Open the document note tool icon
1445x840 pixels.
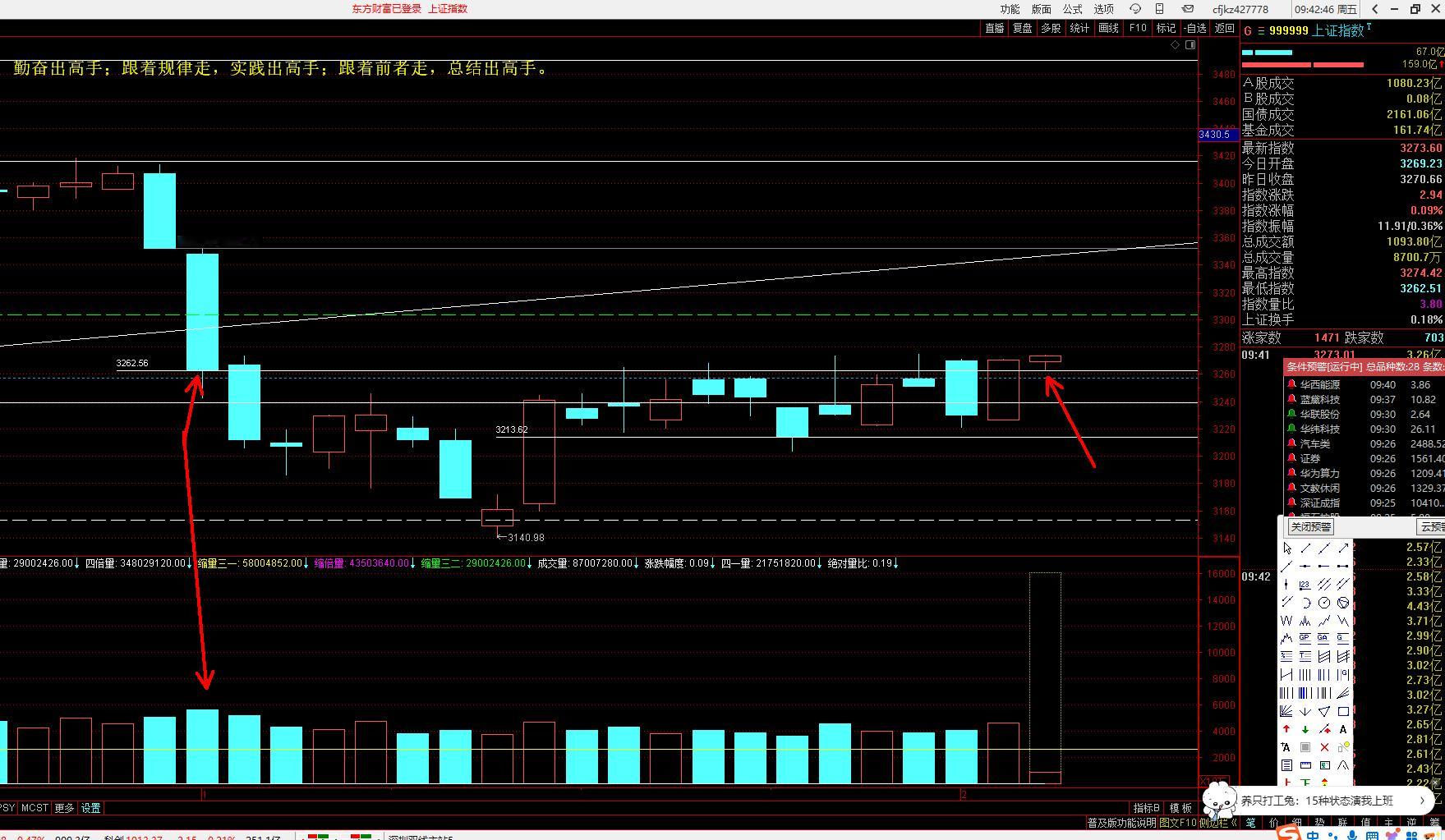click(1286, 765)
